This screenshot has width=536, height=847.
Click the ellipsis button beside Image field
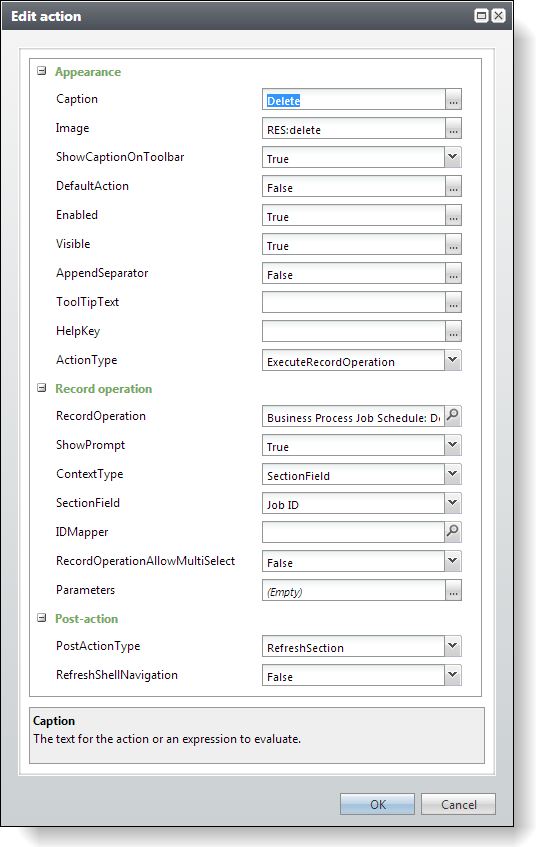[453, 129]
